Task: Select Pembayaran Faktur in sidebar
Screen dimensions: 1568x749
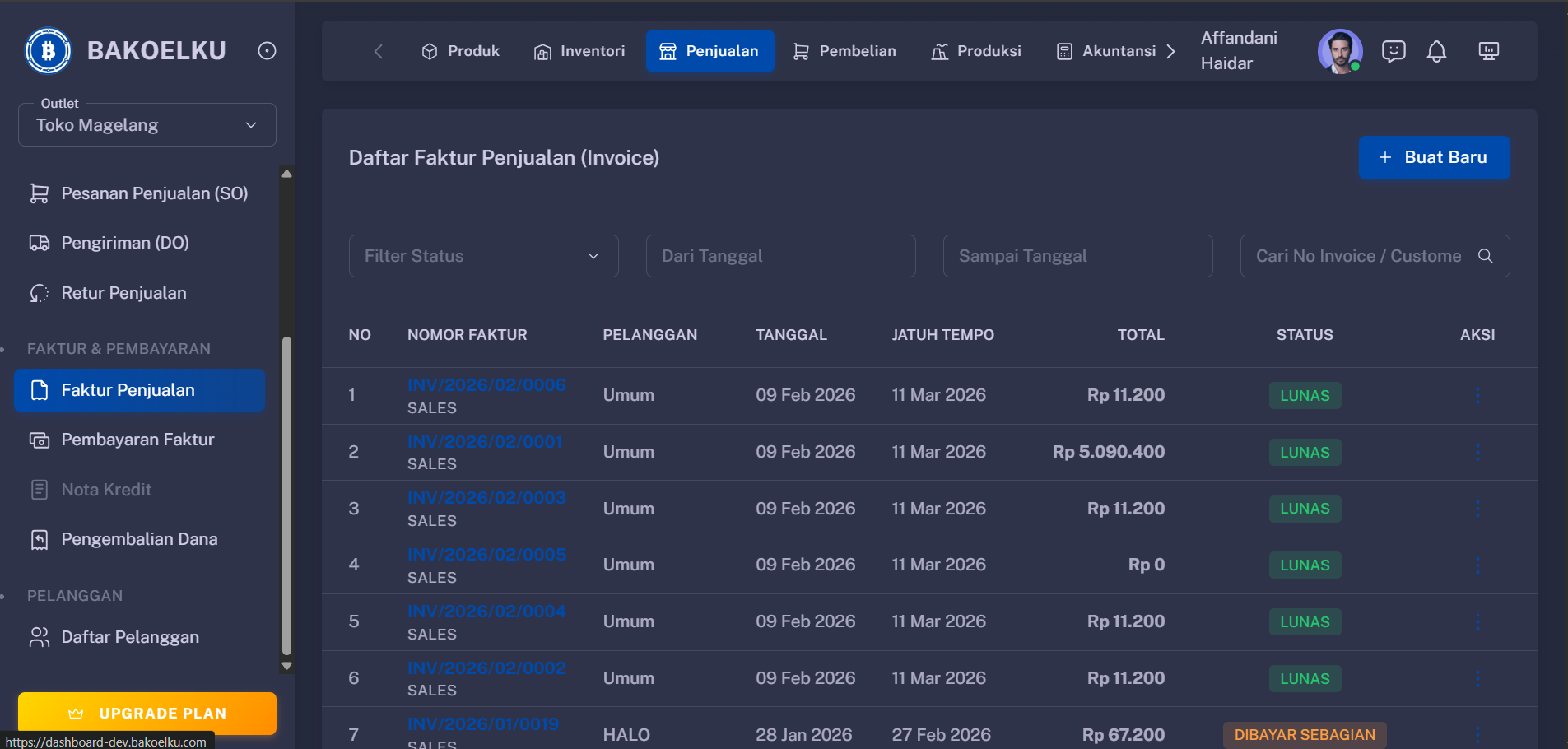Action: 137,440
